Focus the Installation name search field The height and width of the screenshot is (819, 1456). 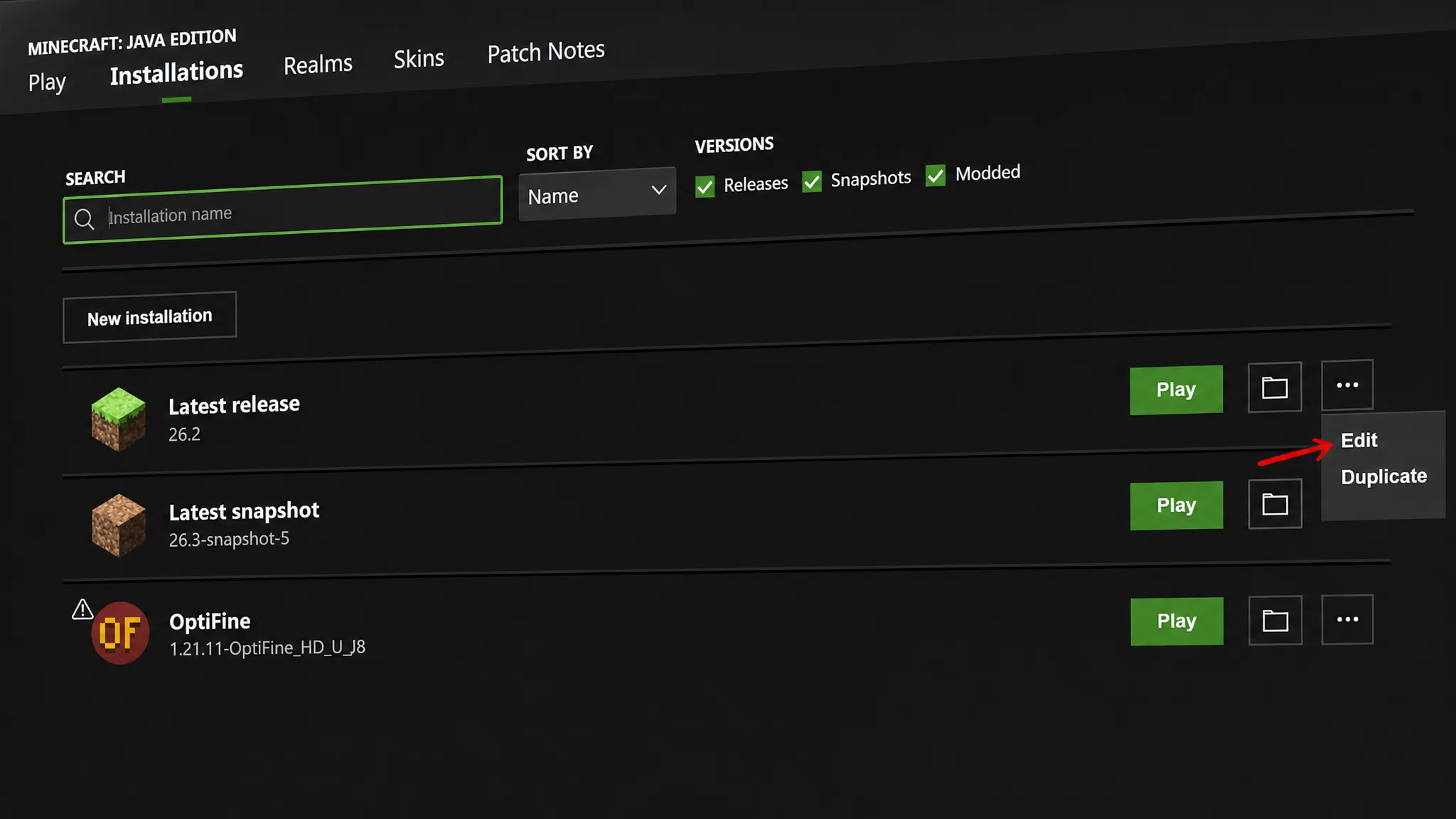pyautogui.click(x=282, y=210)
